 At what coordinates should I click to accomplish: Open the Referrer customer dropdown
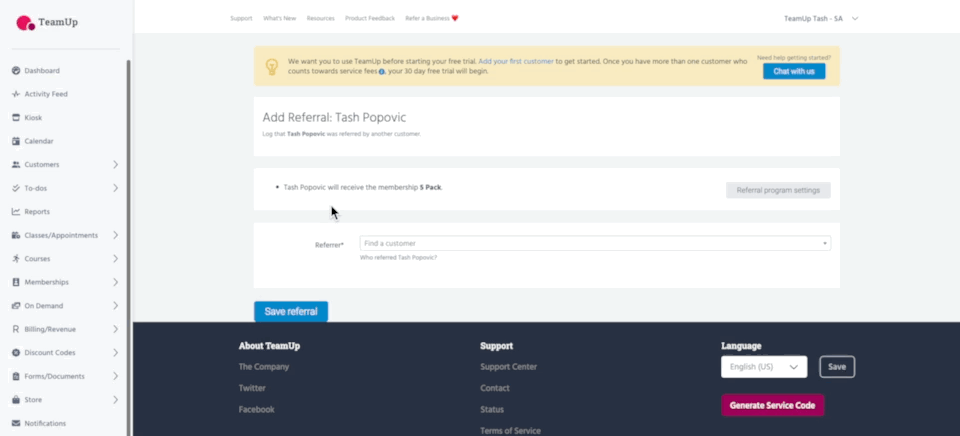(x=594, y=243)
